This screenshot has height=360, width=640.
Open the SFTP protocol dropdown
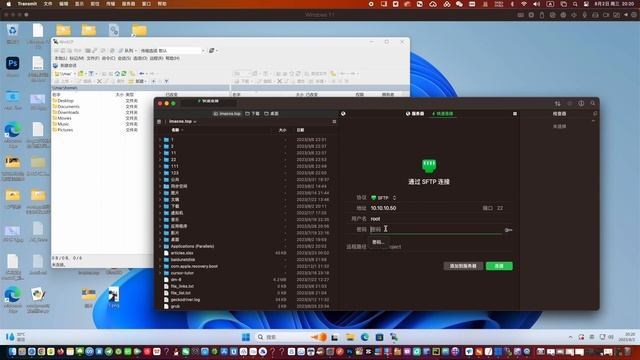383,198
